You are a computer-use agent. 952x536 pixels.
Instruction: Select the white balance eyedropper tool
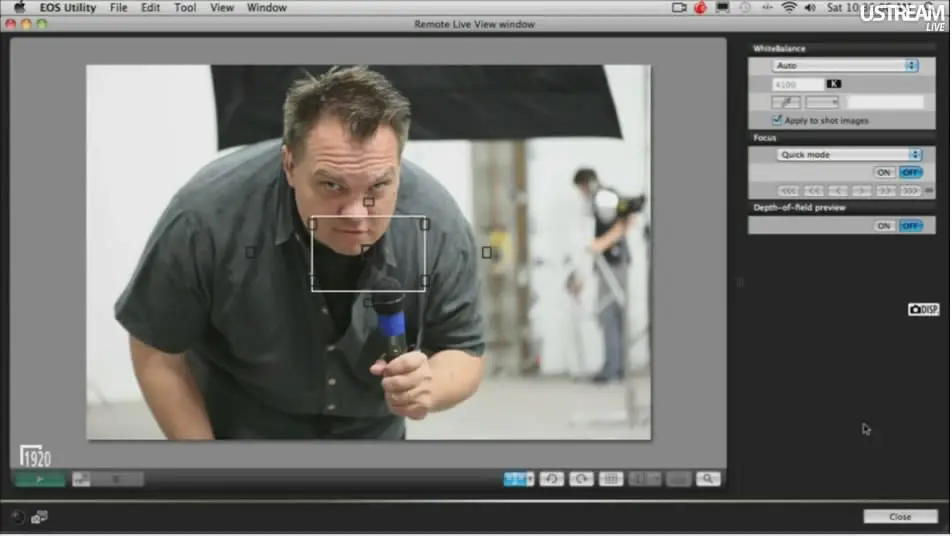(786, 102)
